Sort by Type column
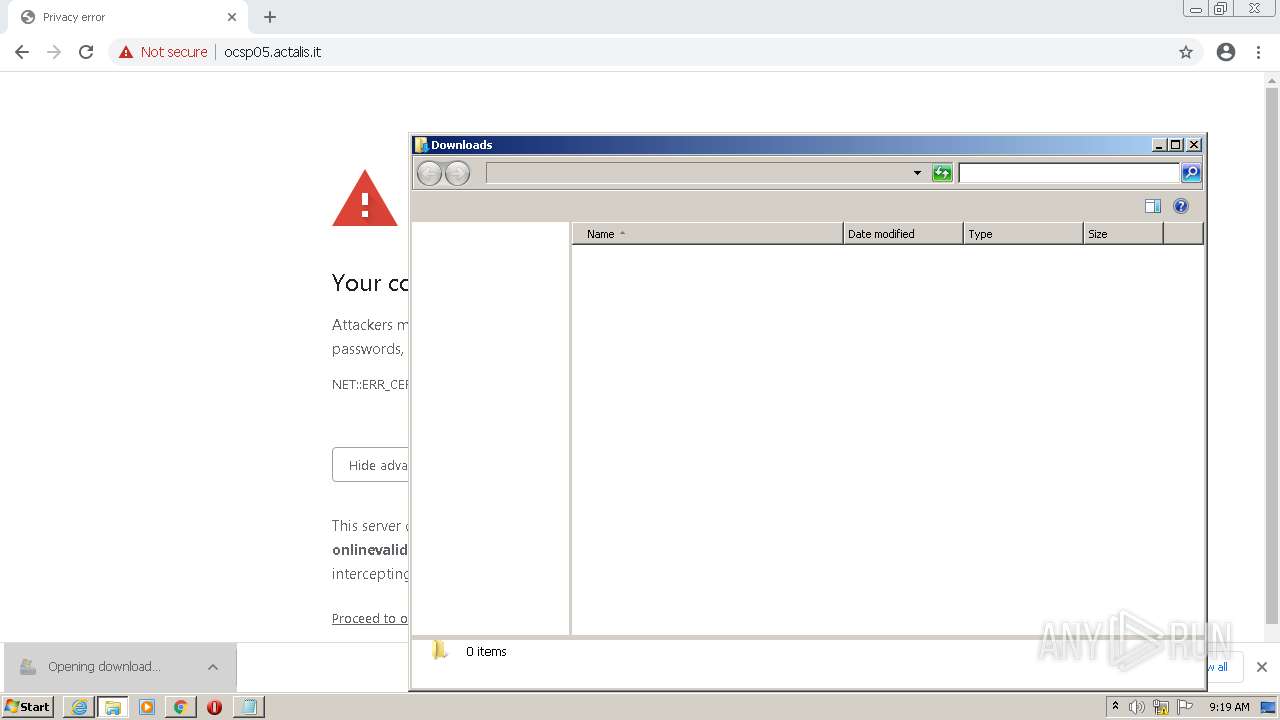 [1023, 234]
